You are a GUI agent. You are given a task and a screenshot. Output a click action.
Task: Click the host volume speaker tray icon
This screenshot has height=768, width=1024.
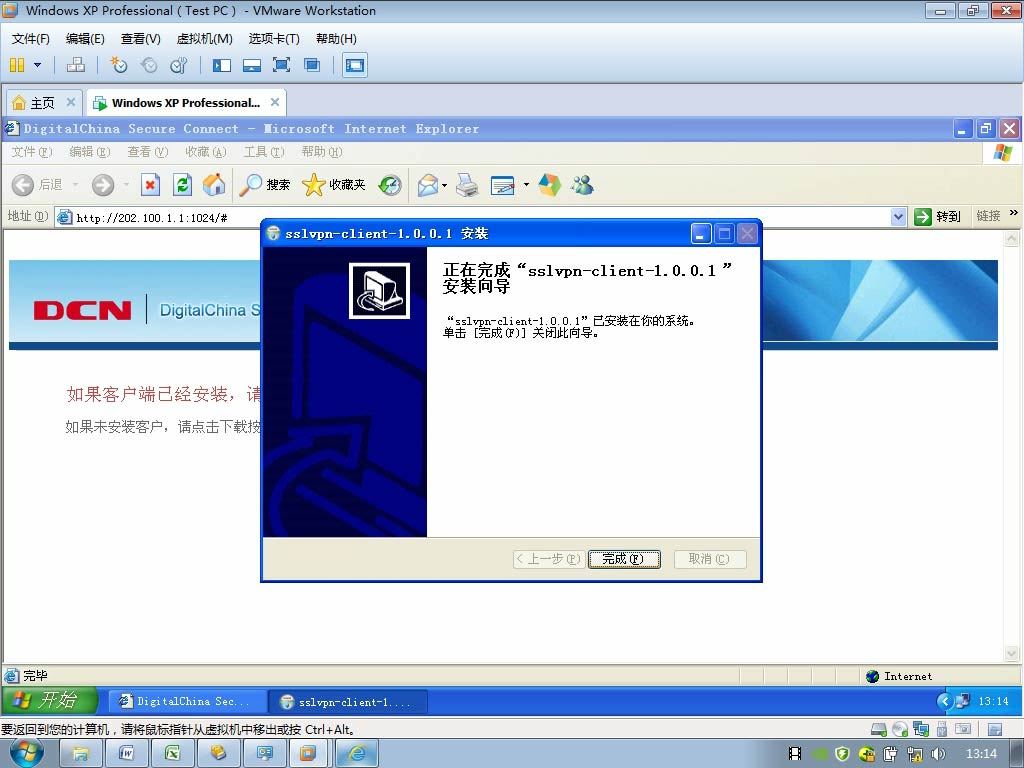pos(939,754)
